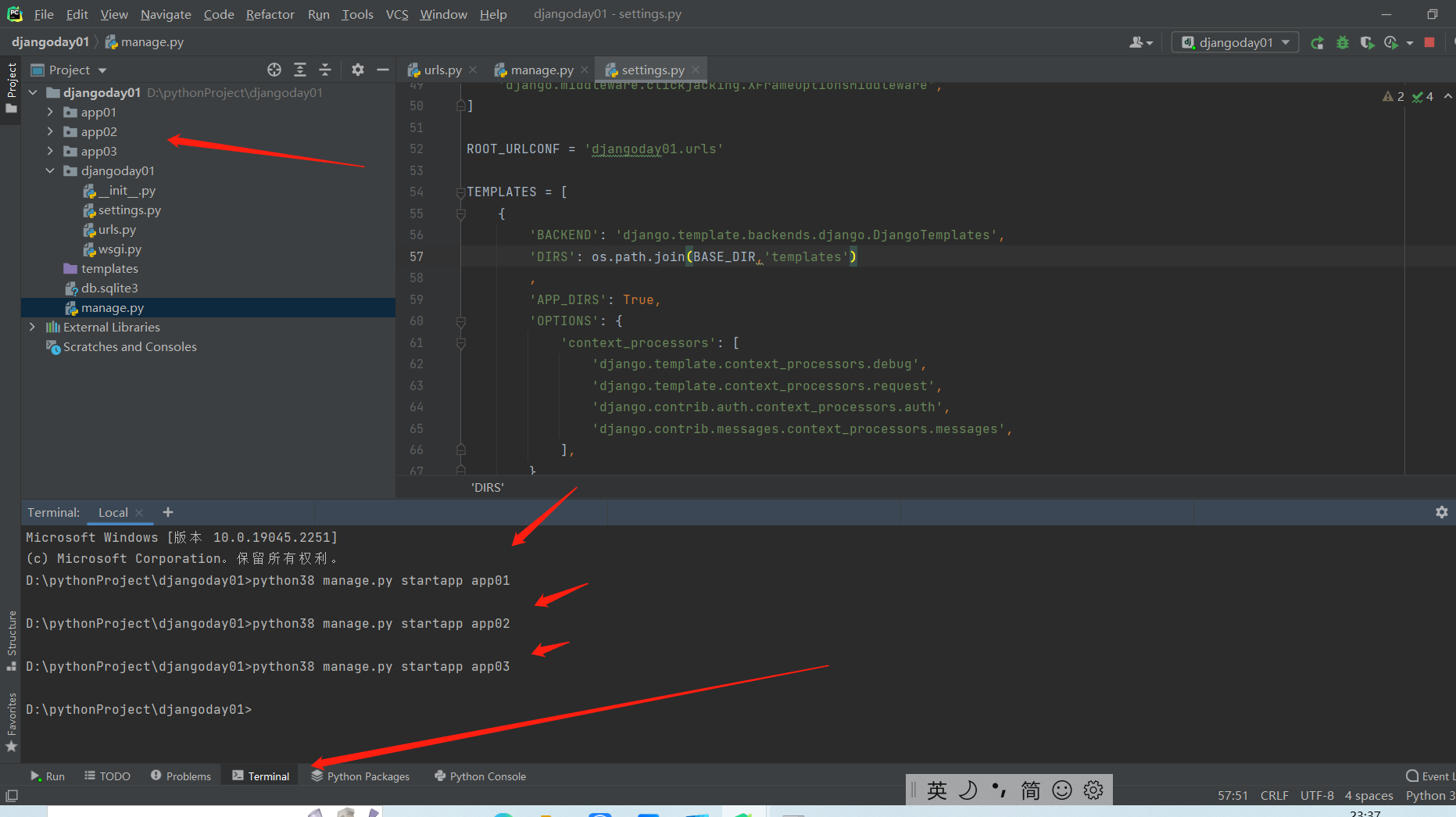Screen dimensions: 1456x817
Task: Expand all nodes in Project panel
Action: pos(300,70)
